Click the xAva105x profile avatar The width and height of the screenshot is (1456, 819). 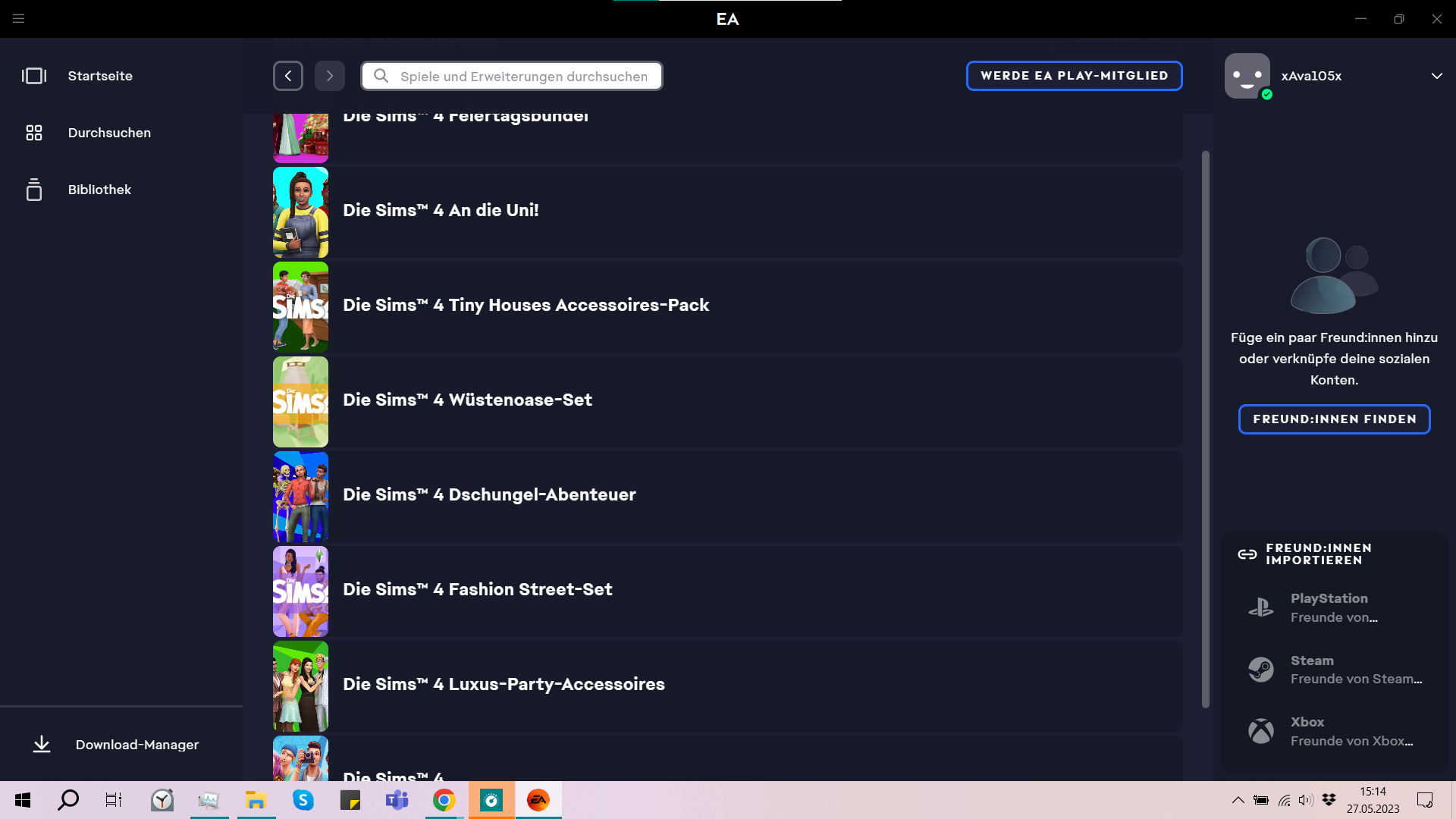[1247, 76]
